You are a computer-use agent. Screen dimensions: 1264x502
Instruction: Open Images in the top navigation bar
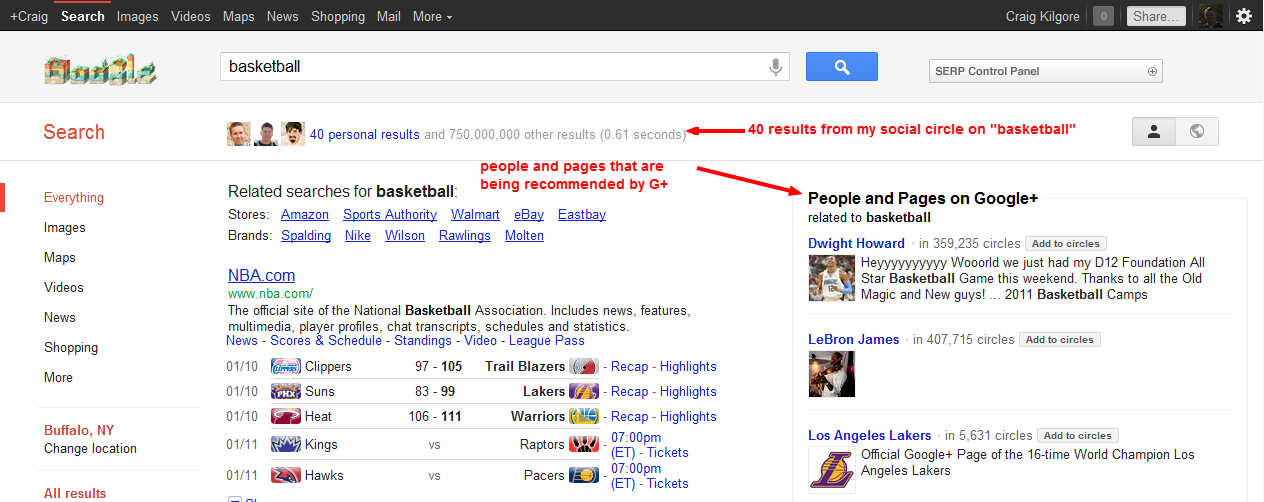pyautogui.click(x=137, y=16)
